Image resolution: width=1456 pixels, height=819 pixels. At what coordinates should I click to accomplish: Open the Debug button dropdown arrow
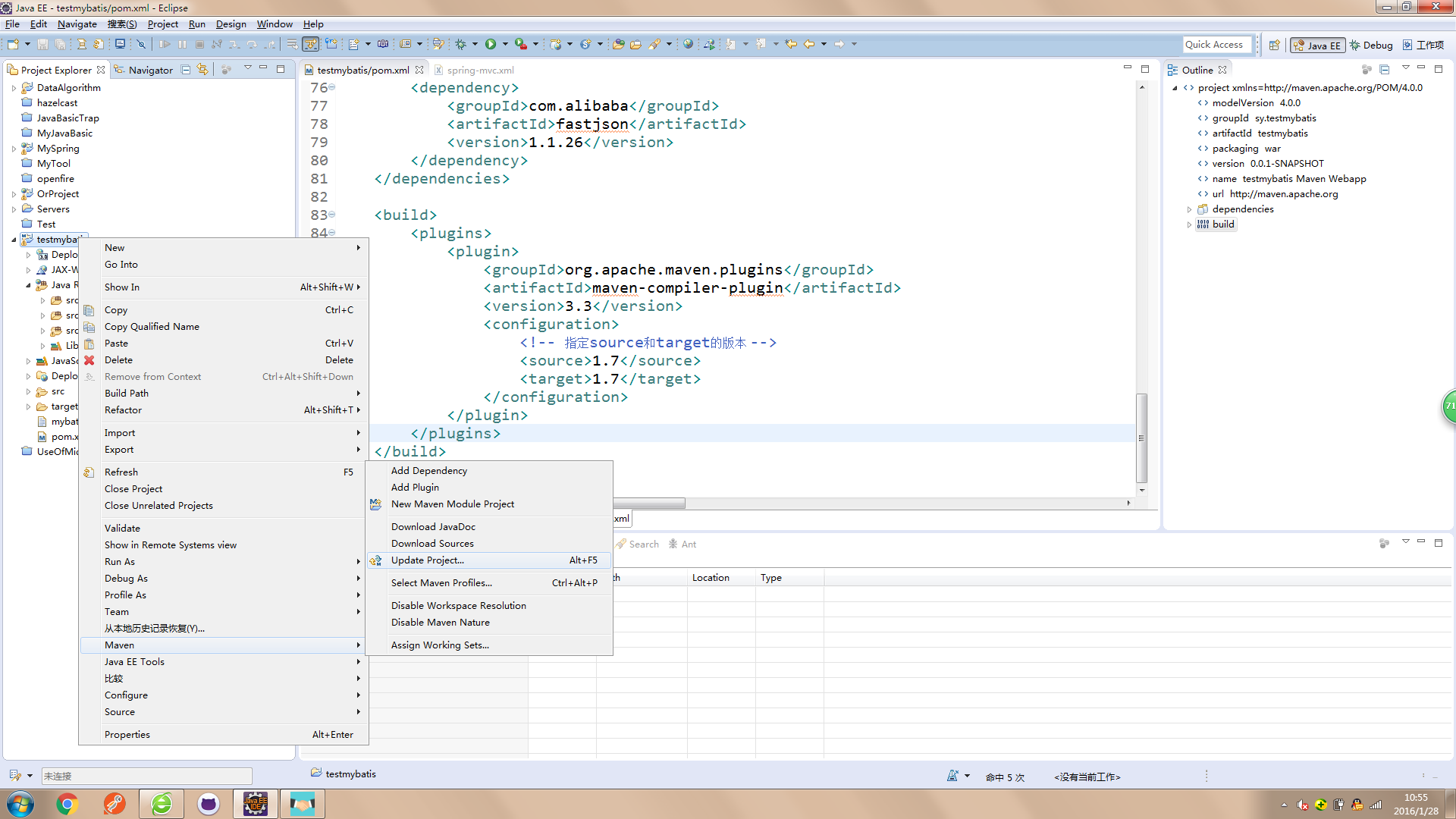click(475, 44)
